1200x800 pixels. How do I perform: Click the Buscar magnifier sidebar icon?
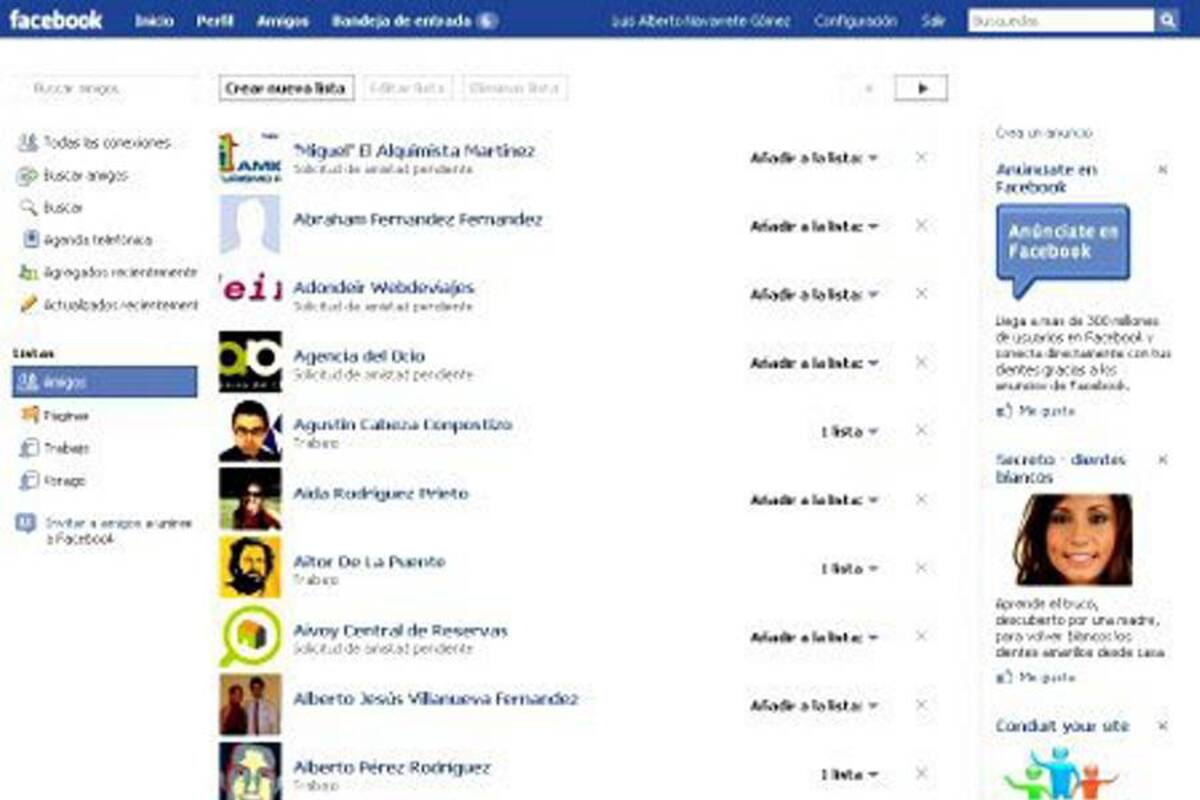pos(28,208)
